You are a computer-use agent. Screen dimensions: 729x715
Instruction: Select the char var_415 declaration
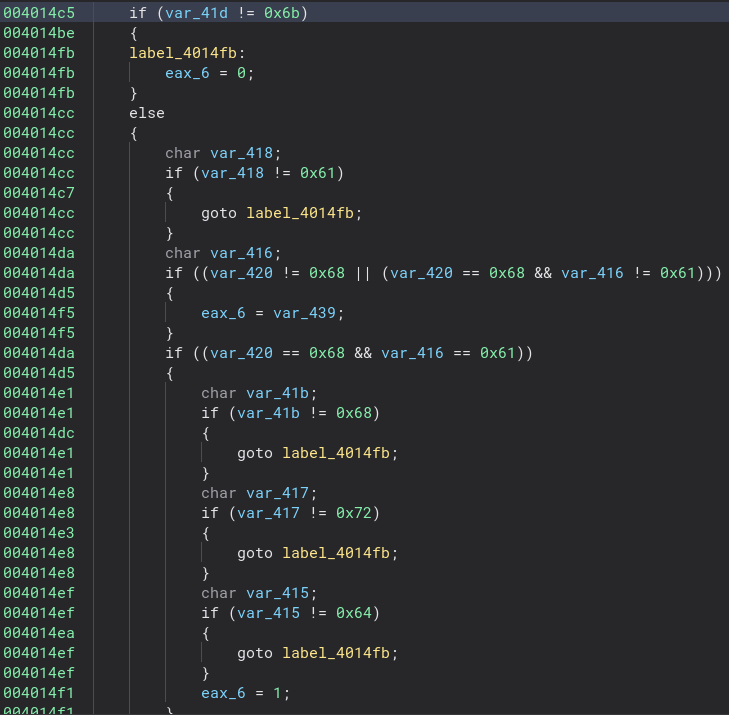[259, 593]
